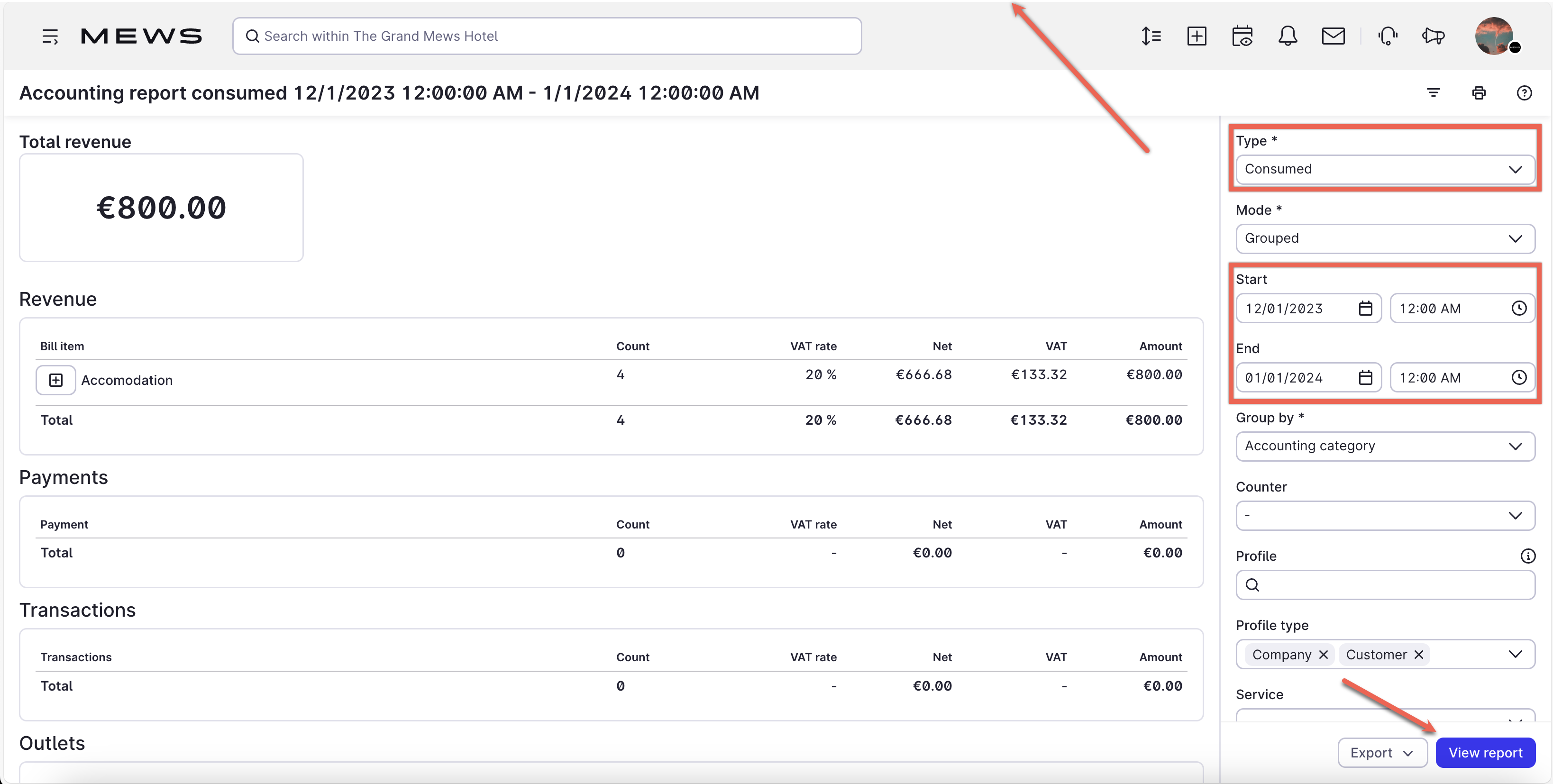1553x784 pixels.
Task: Expand the Accomodation bill item row
Action: tap(55, 381)
